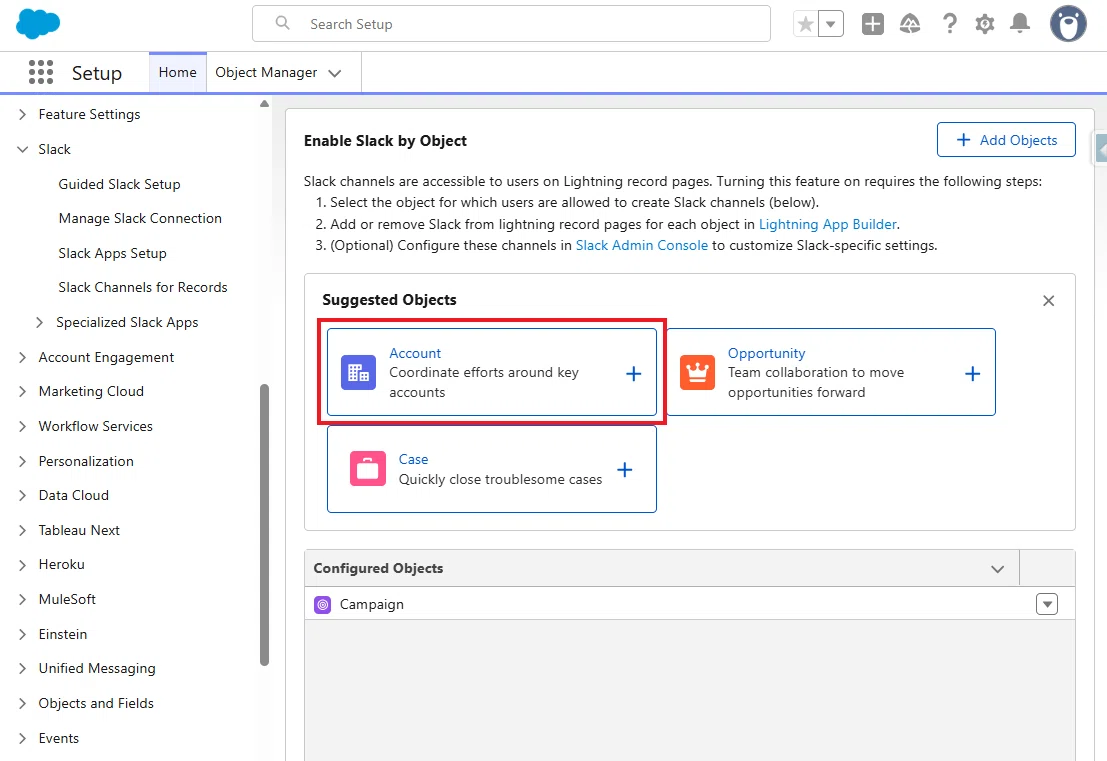Open the Campaign row actions dropdown
Viewport: 1107px width, 761px height.
coord(1047,604)
